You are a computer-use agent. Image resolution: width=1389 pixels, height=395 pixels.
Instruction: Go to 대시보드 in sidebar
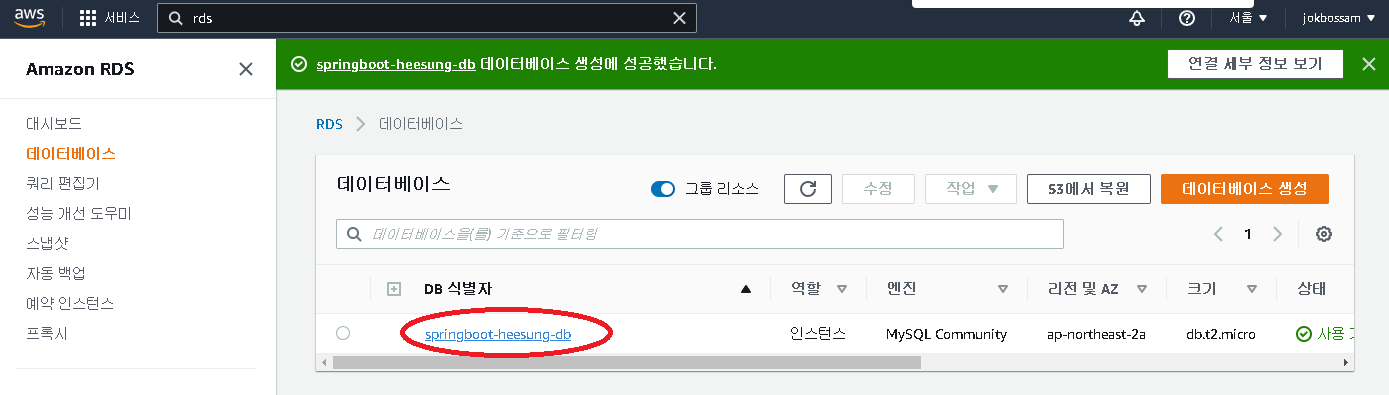[x=54, y=124]
